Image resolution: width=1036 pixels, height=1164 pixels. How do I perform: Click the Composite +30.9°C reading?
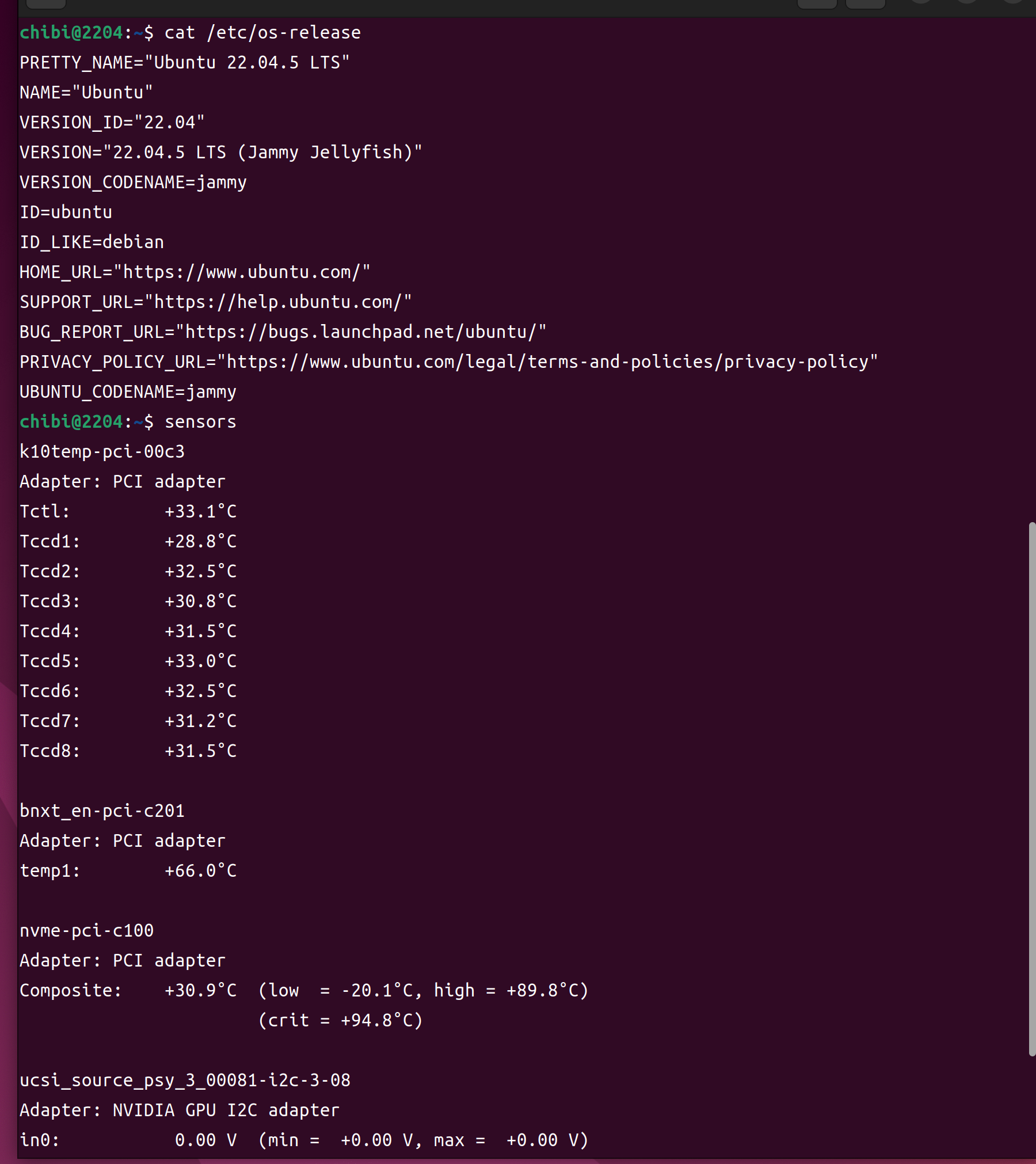click(200, 990)
